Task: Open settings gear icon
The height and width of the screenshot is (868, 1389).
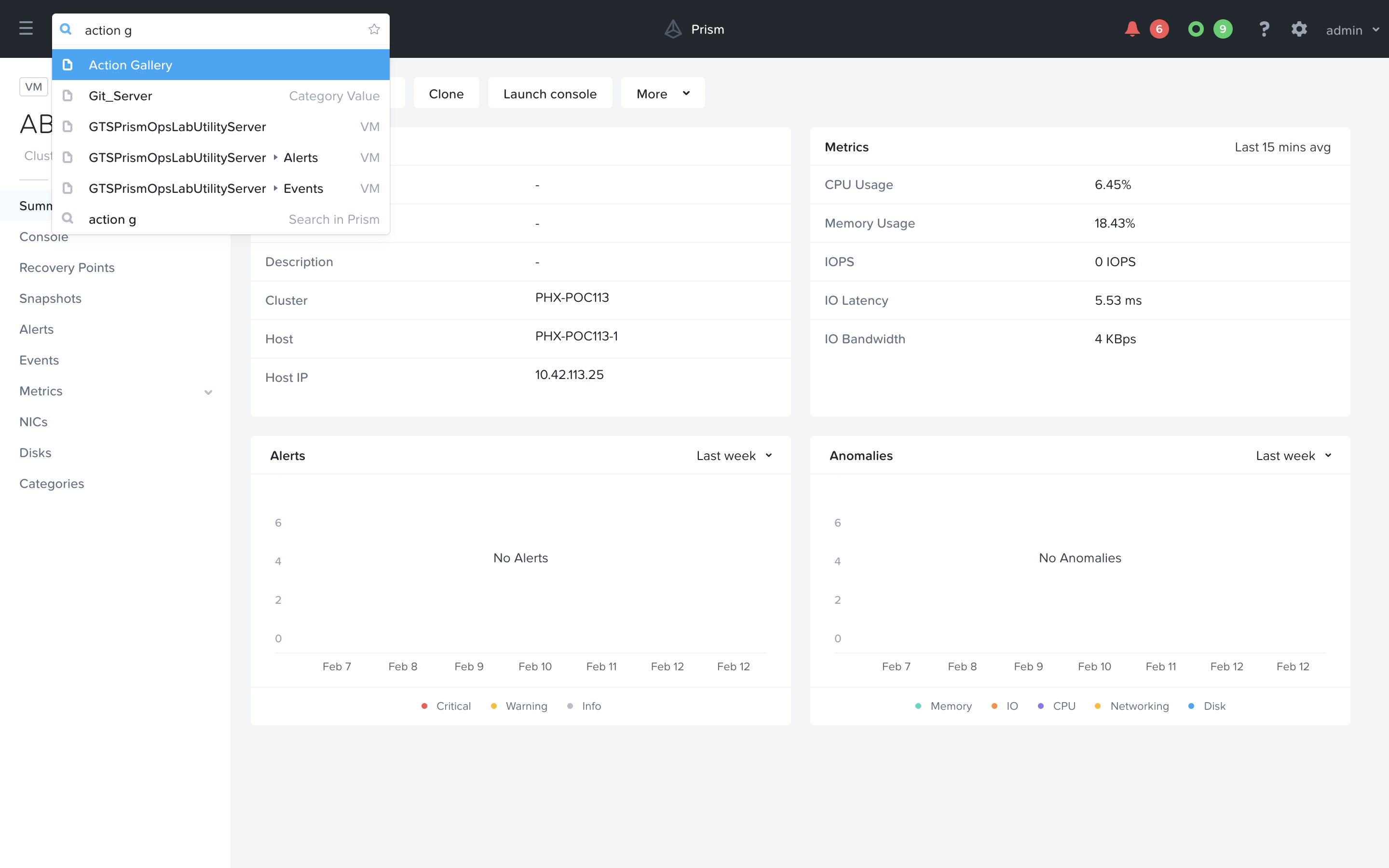Action: click(1299, 29)
